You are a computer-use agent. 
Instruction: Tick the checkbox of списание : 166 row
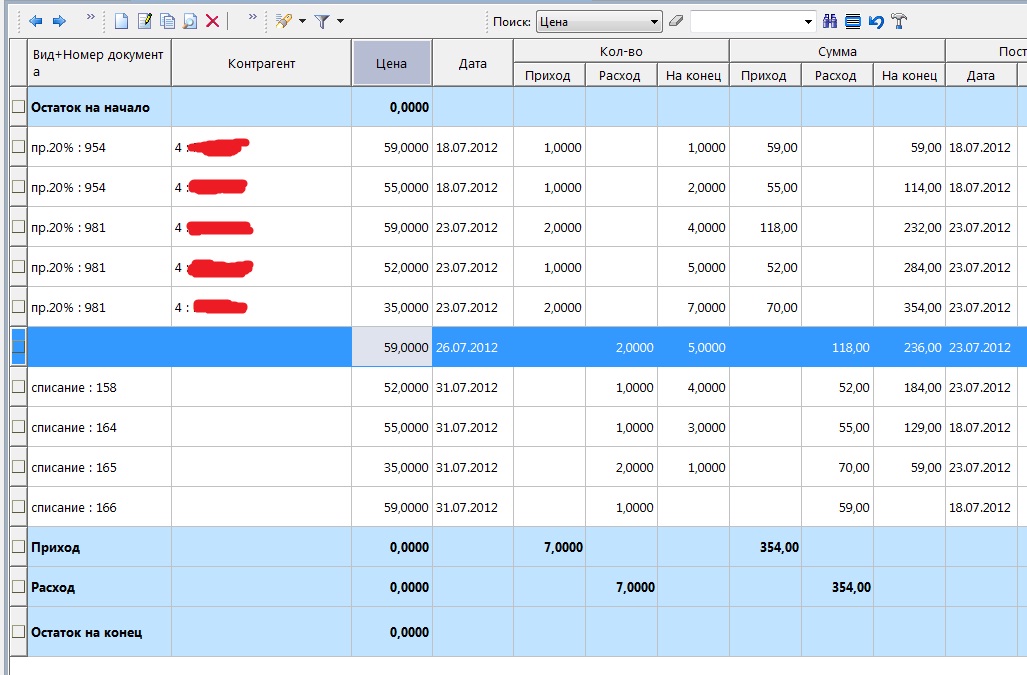click(18, 506)
